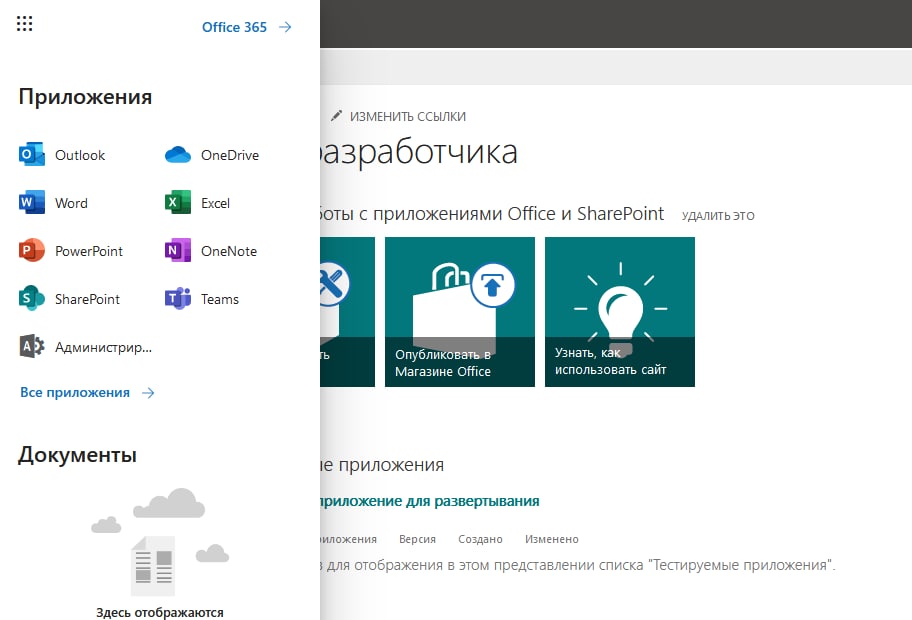The height and width of the screenshot is (620, 912).
Task: Open the Teams text label
Action: (x=220, y=299)
